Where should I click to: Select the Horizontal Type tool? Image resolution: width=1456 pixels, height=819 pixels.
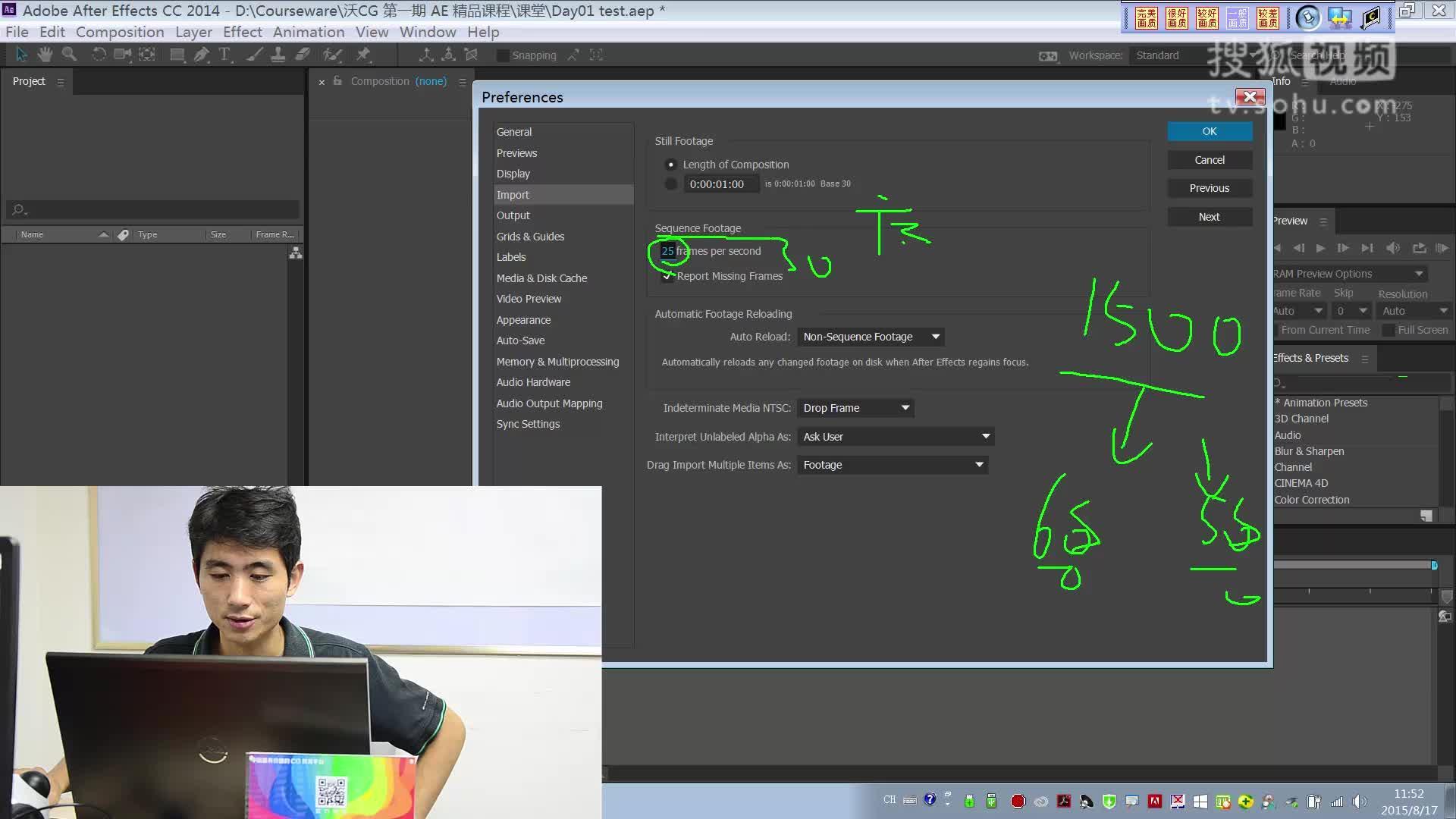tap(224, 55)
